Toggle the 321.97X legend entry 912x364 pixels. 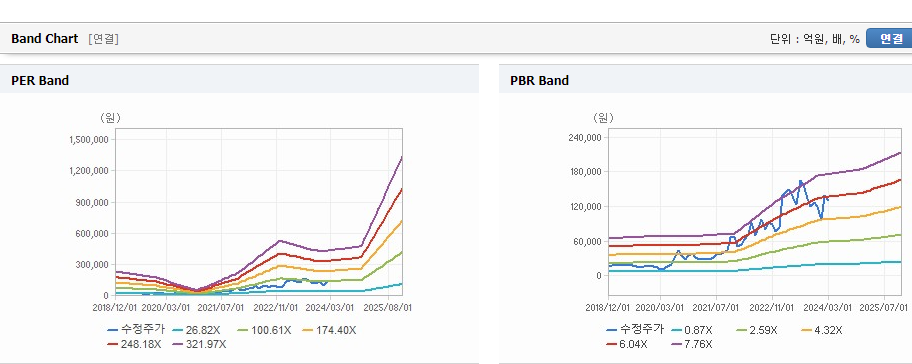coord(200,344)
